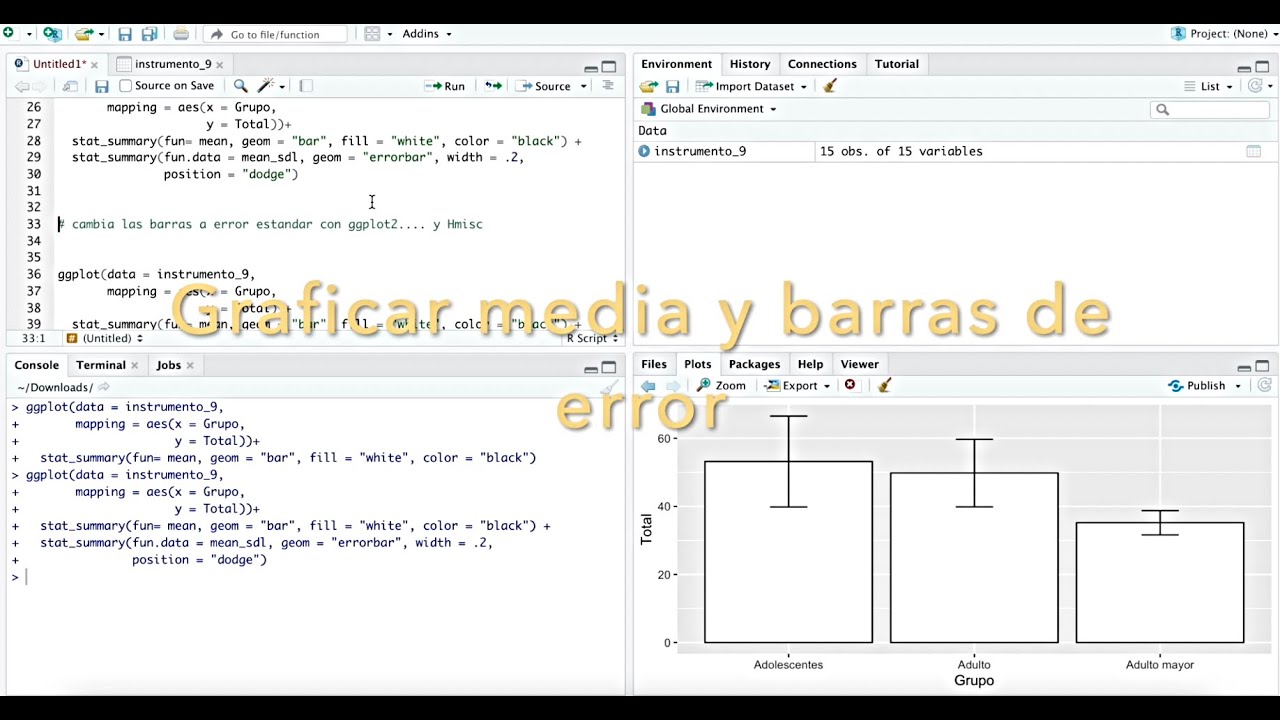Image resolution: width=1280 pixels, height=720 pixels.
Task: Expand the Source options dropdown arrow
Action: click(583, 87)
